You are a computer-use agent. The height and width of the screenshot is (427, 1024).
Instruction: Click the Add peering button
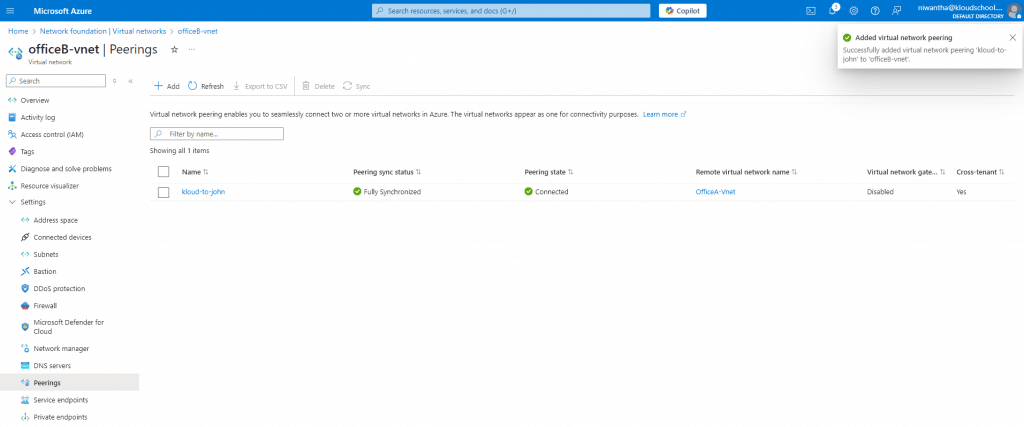[166, 87]
